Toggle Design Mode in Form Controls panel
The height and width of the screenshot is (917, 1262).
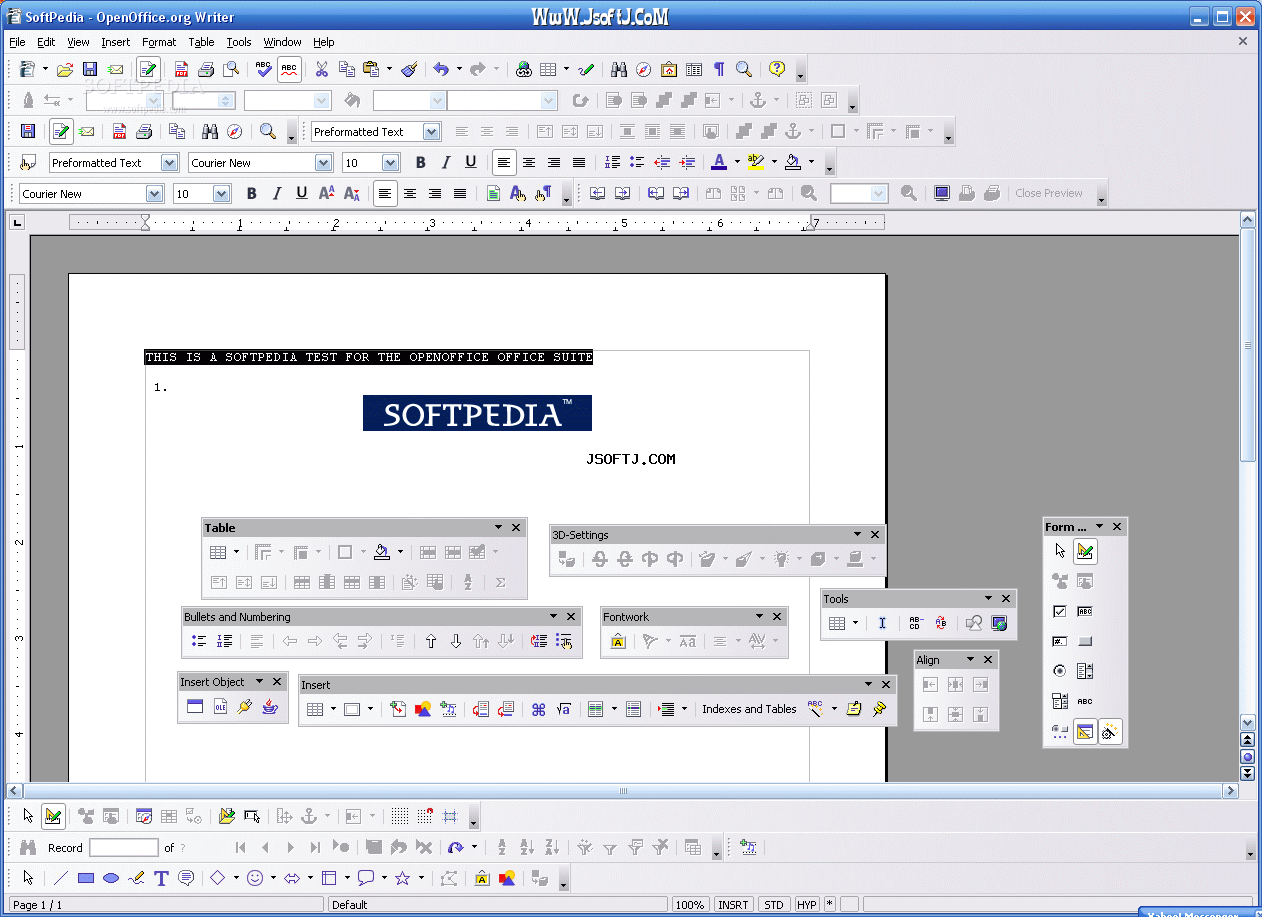tap(1085, 551)
